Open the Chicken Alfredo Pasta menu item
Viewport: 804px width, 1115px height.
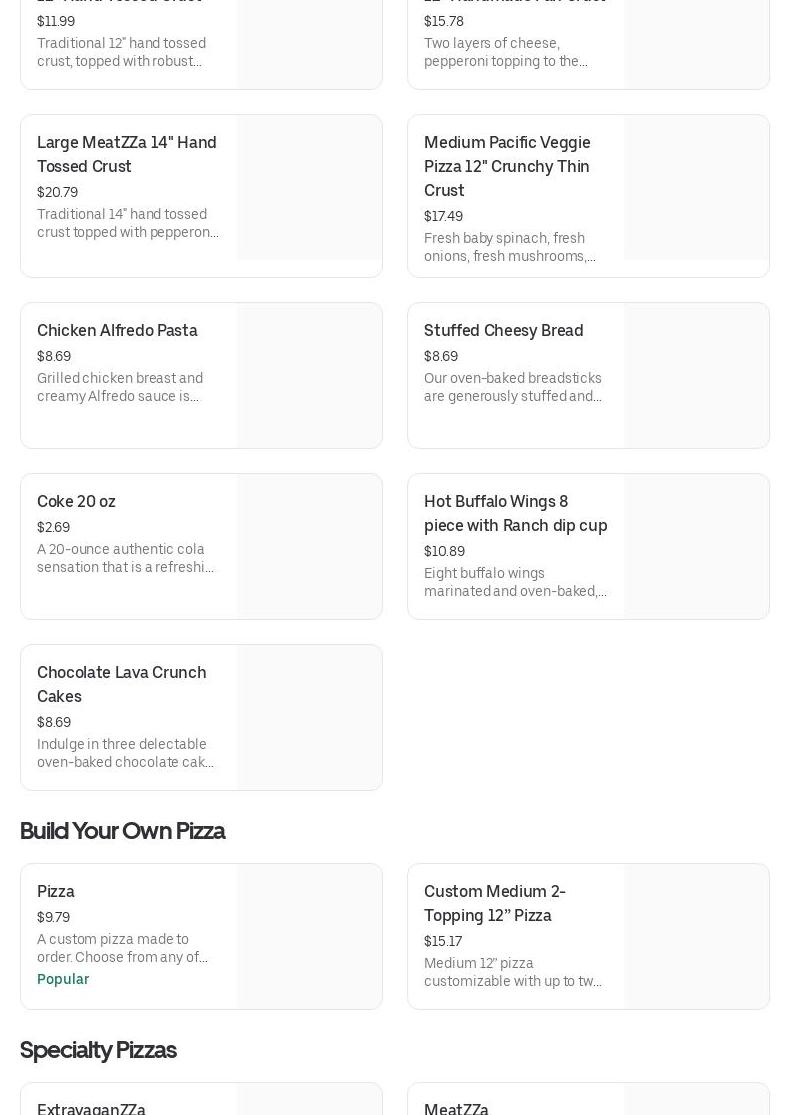click(117, 331)
